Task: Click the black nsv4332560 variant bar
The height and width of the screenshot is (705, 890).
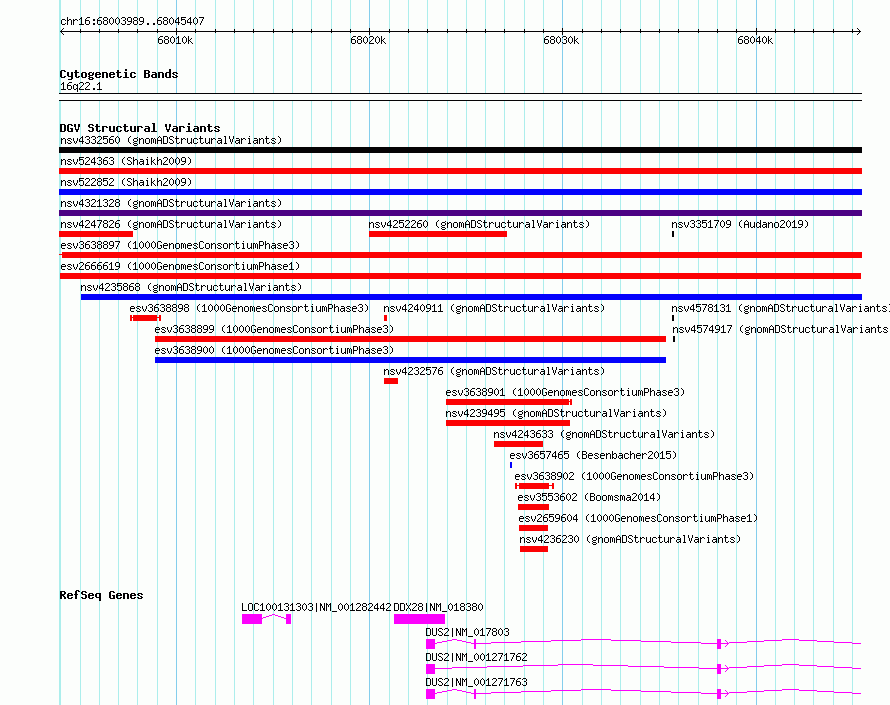Action: click(460, 150)
